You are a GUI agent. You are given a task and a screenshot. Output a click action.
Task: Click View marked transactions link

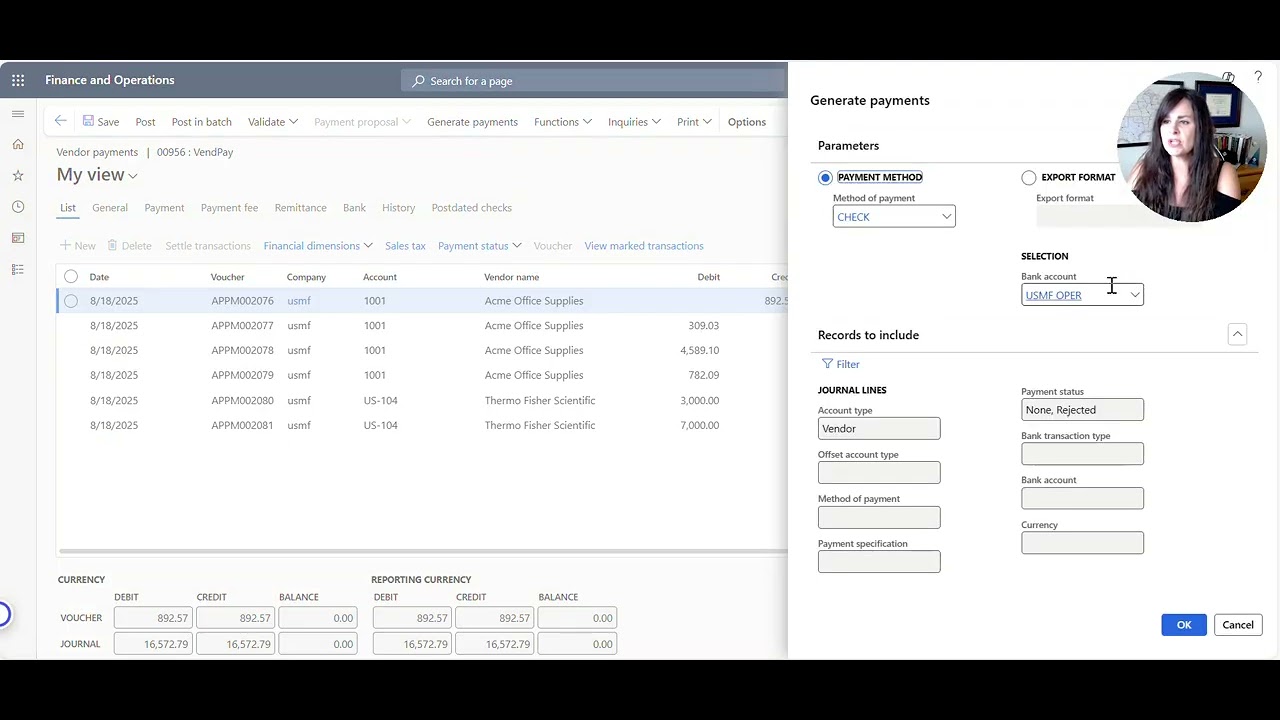pos(644,245)
